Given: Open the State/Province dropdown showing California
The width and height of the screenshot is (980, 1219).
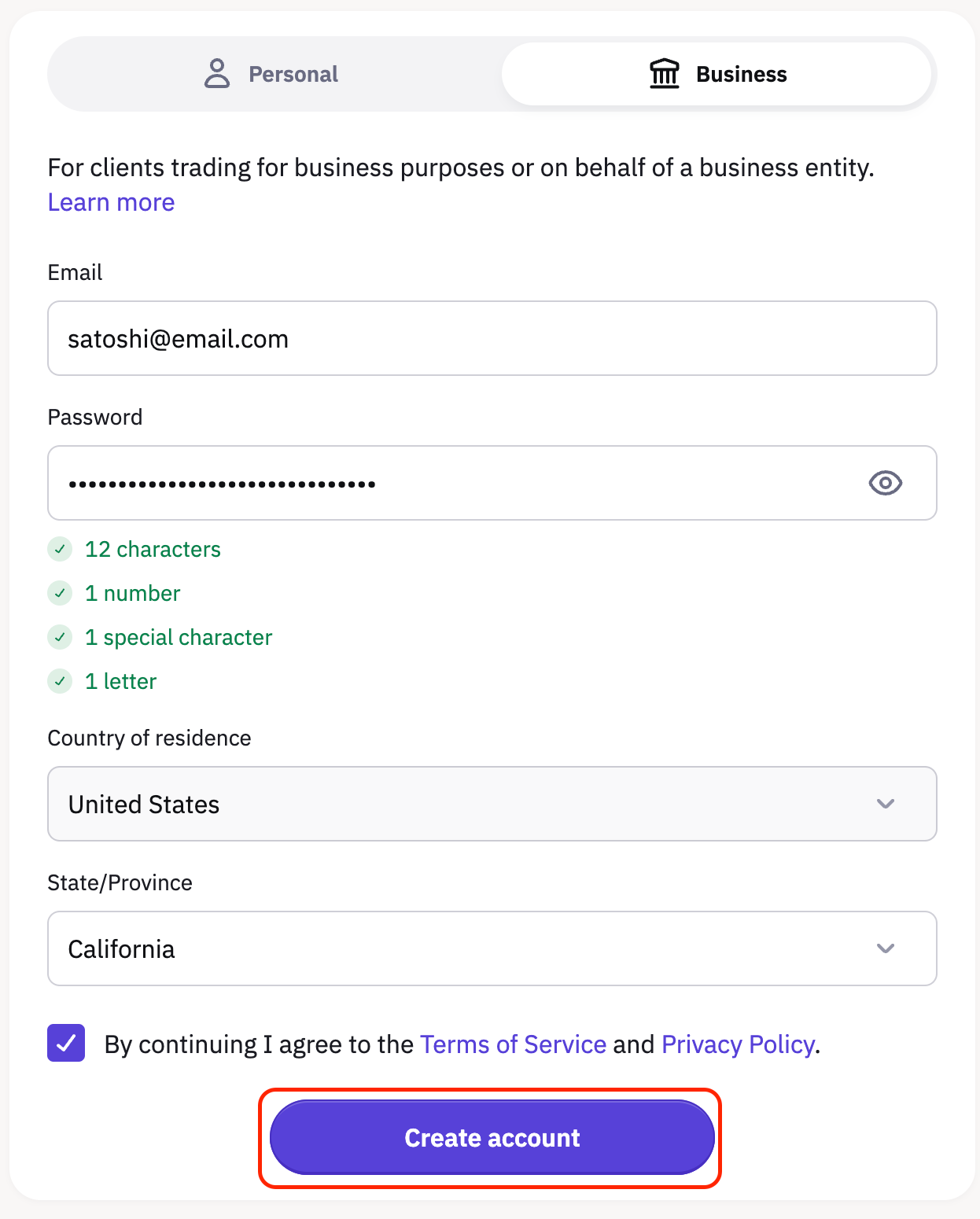Looking at the screenshot, I should [492, 948].
